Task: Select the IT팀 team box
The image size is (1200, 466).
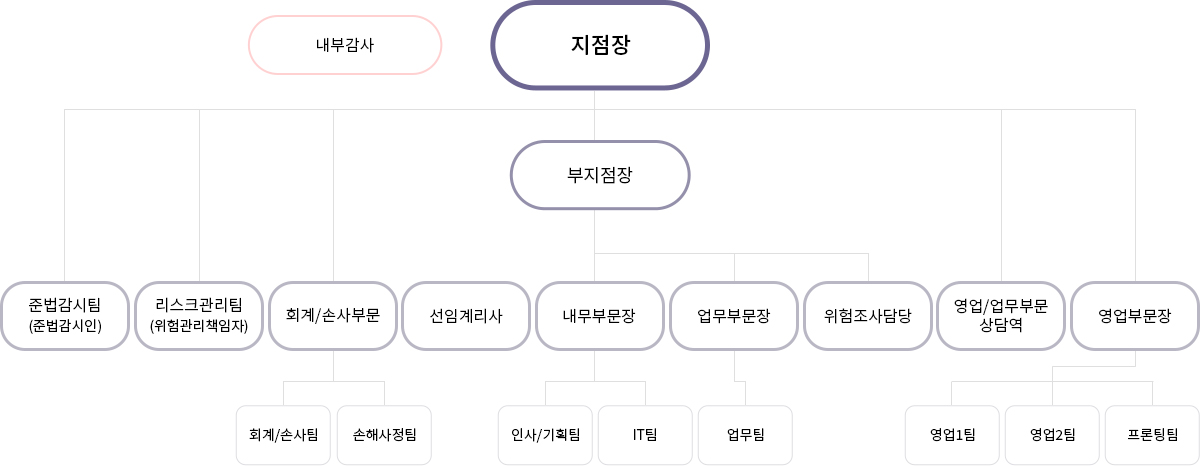Action: [x=645, y=435]
